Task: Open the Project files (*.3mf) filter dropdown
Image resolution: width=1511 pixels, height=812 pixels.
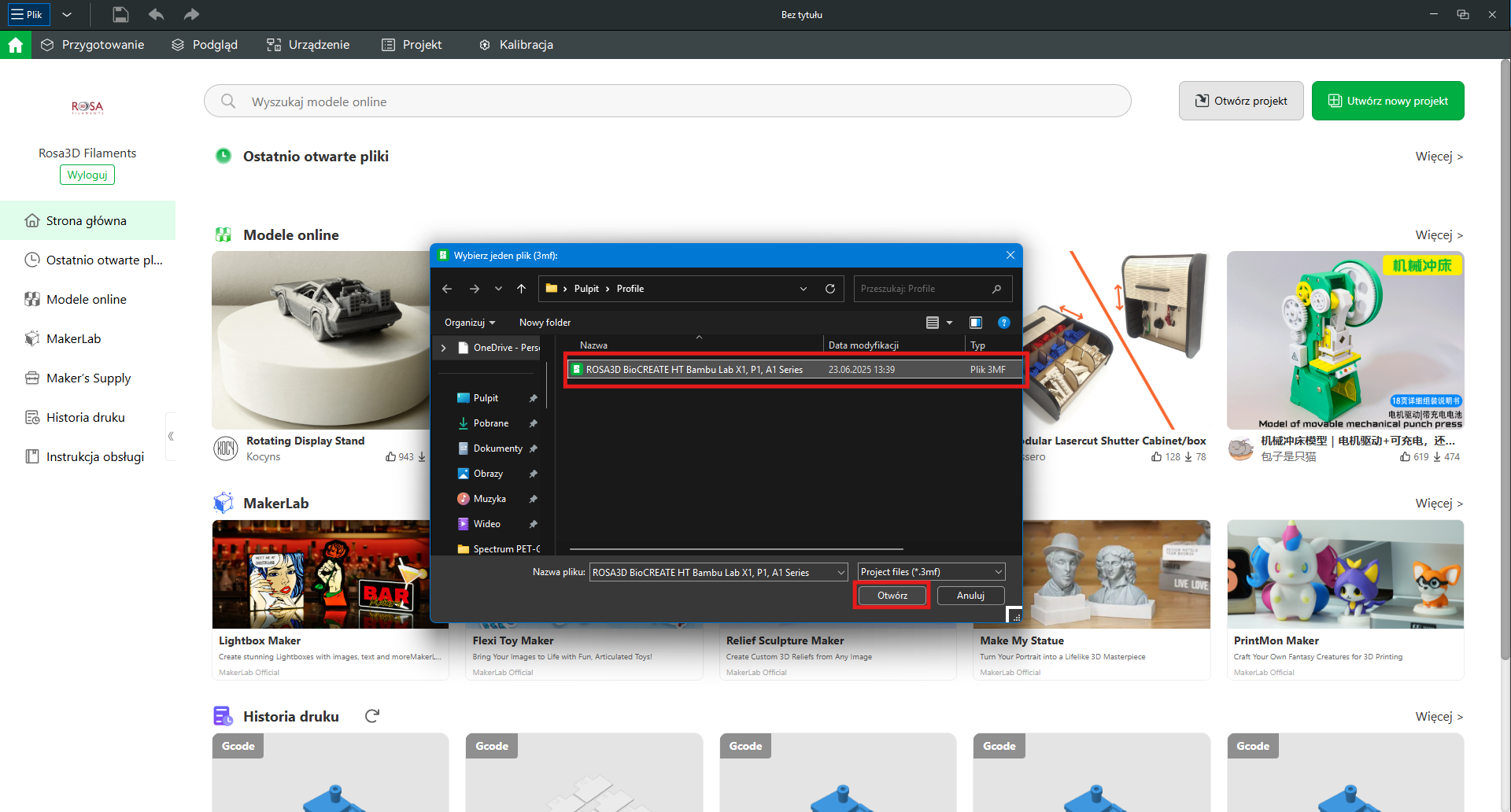Action: [x=932, y=572]
